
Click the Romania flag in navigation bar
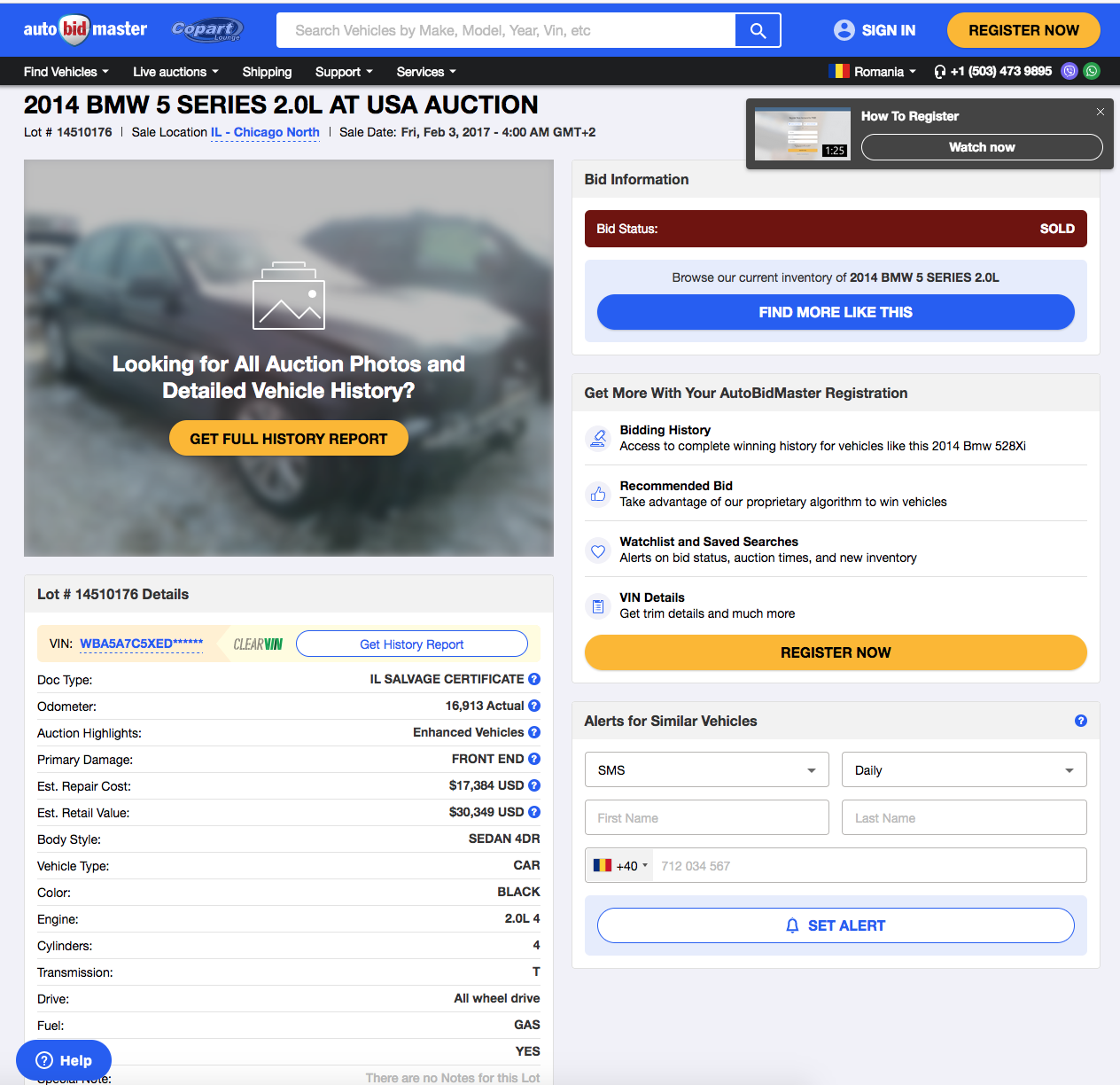point(839,71)
